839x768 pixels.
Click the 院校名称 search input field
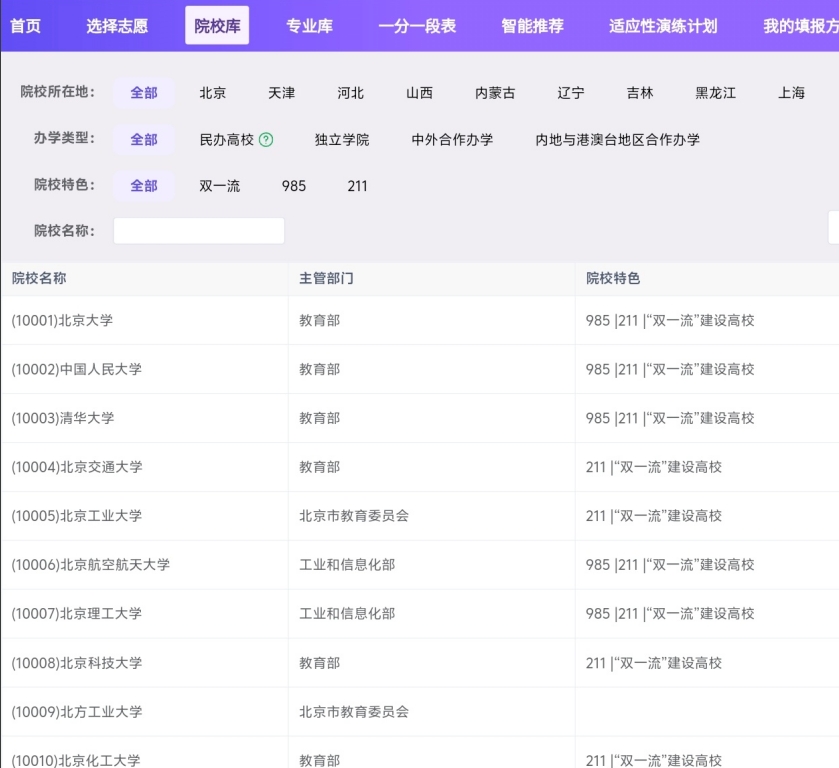click(x=198, y=230)
